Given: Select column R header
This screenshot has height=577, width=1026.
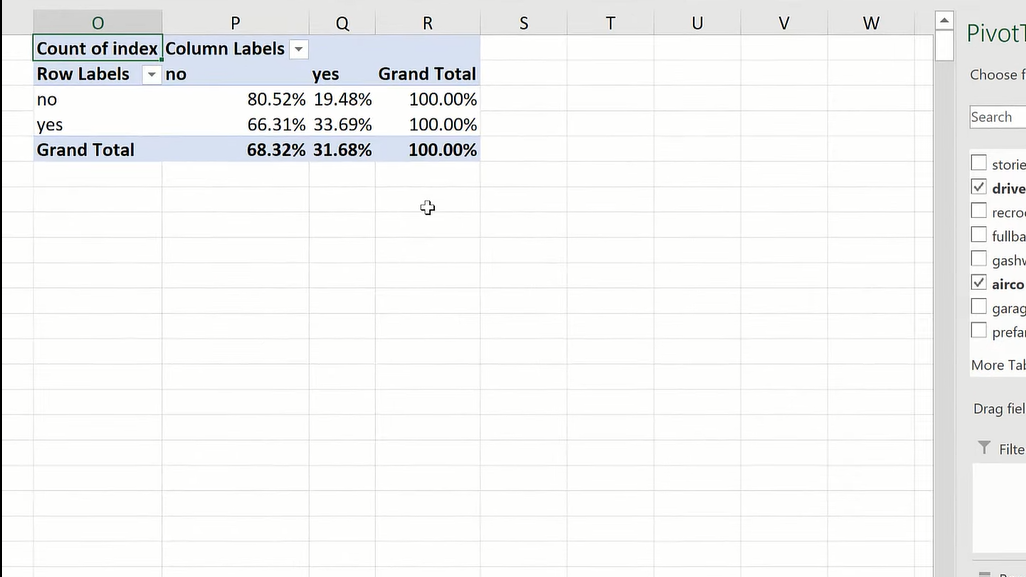Looking at the screenshot, I should click(428, 23).
